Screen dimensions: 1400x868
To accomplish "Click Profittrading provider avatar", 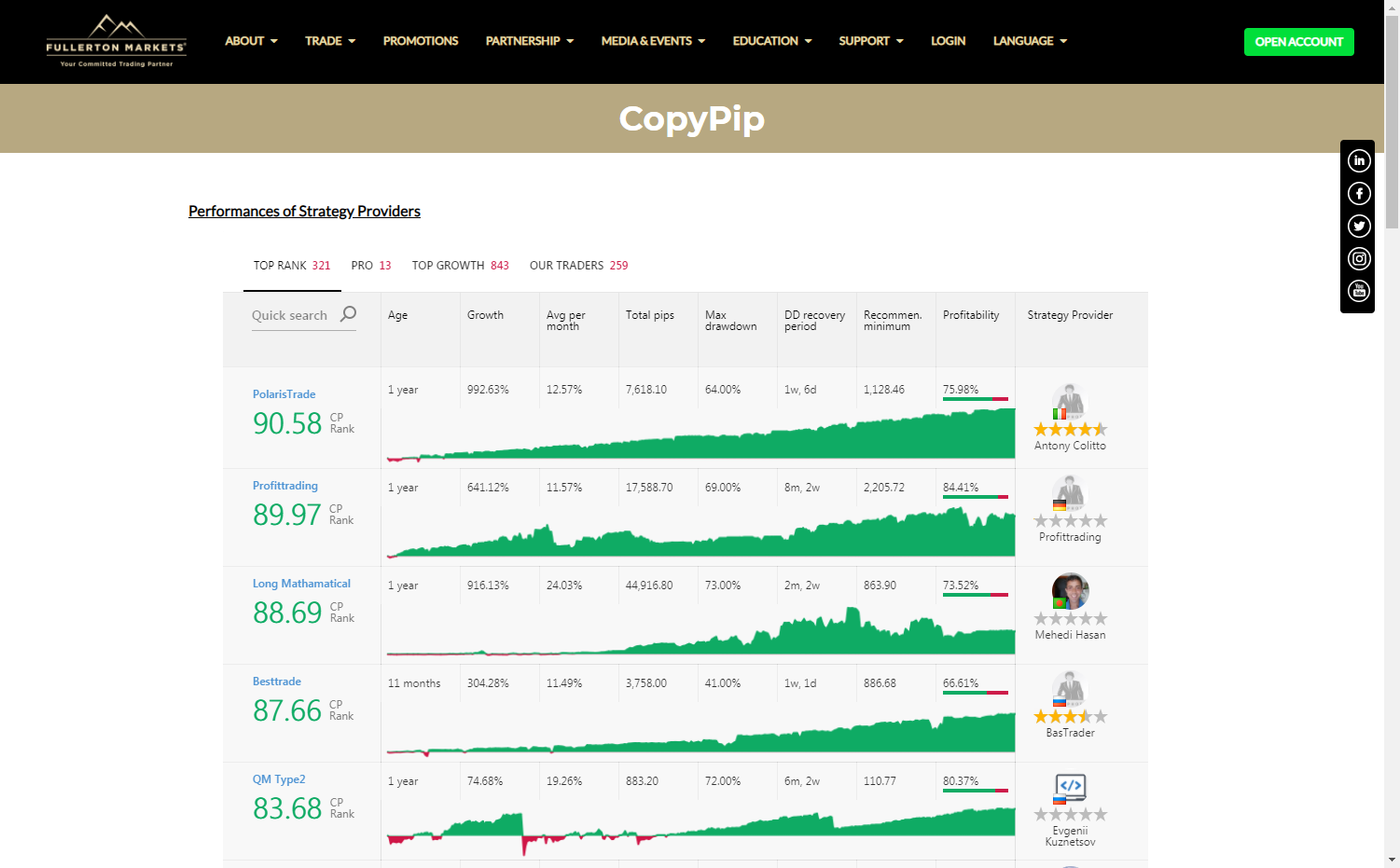I will pyautogui.click(x=1070, y=492).
